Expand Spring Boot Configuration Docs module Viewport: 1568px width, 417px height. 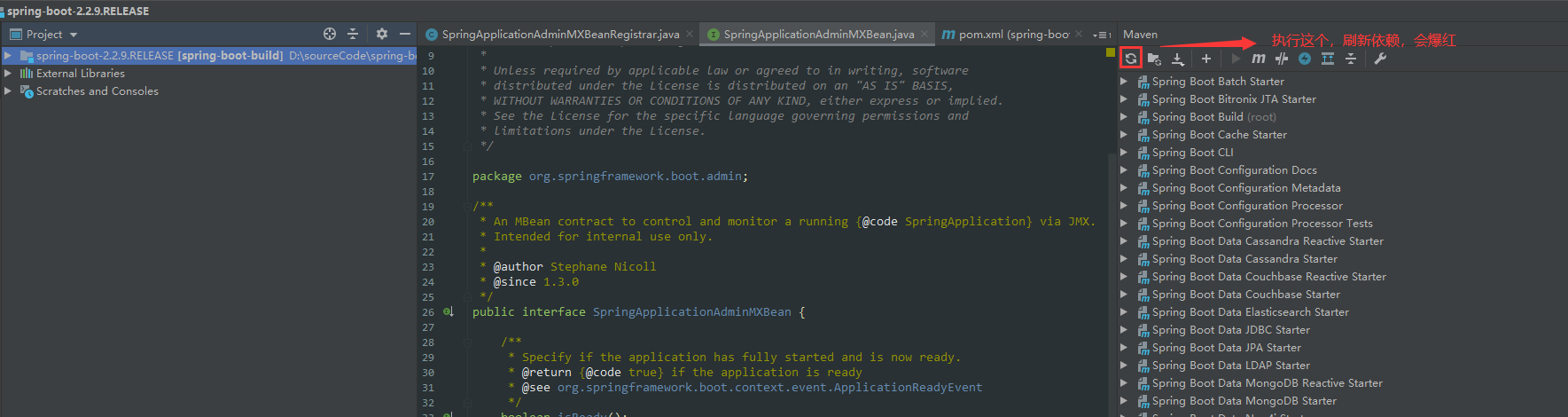click(1124, 170)
